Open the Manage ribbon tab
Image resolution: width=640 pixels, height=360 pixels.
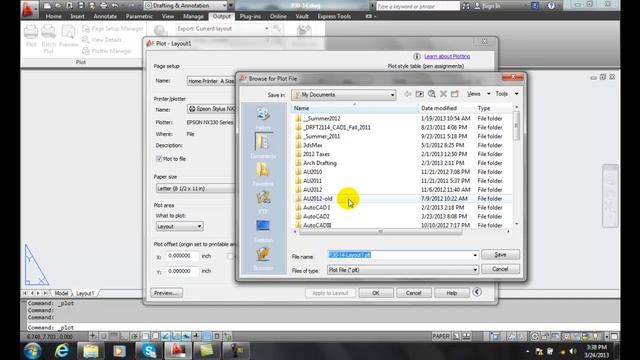point(193,16)
